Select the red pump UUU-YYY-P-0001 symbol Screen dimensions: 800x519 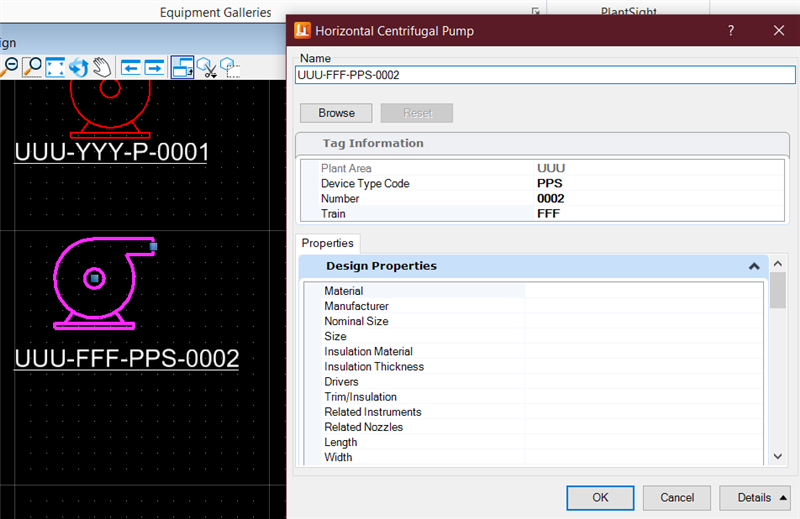point(110,110)
